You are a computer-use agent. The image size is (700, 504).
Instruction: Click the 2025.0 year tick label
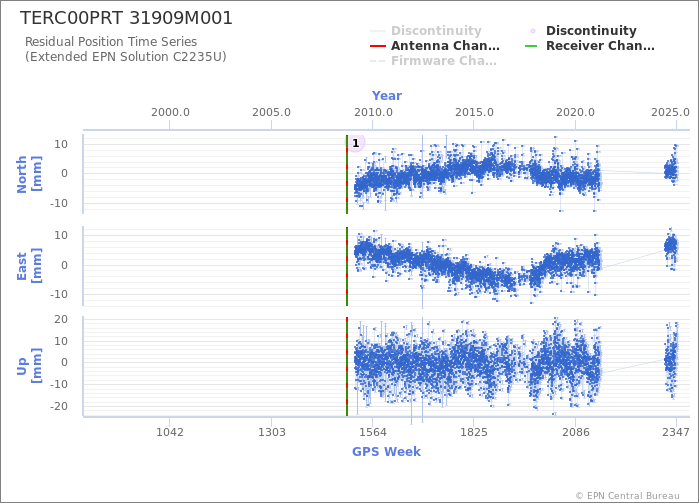pos(670,112)
